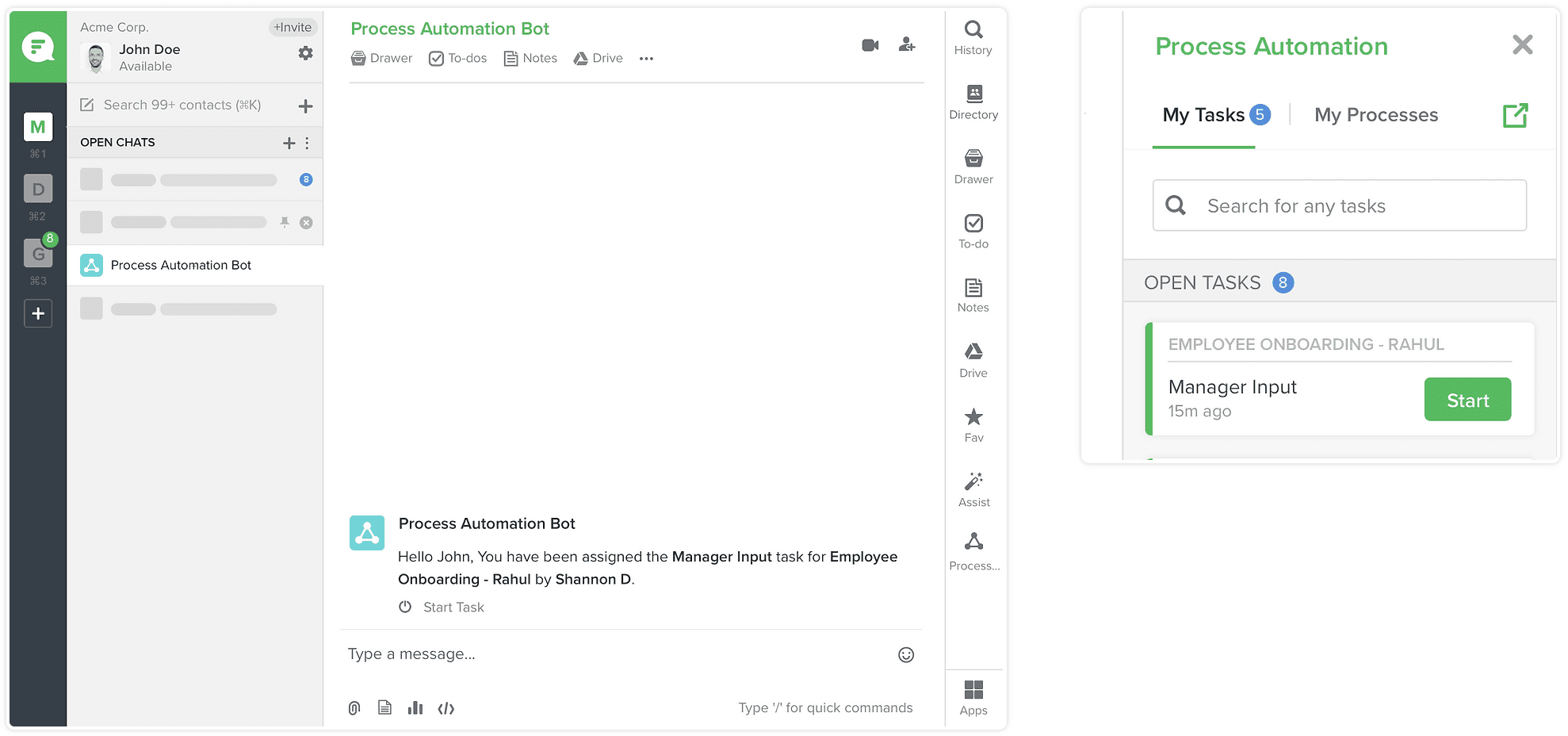Open the History panel in right sidebar

(973, 38)
